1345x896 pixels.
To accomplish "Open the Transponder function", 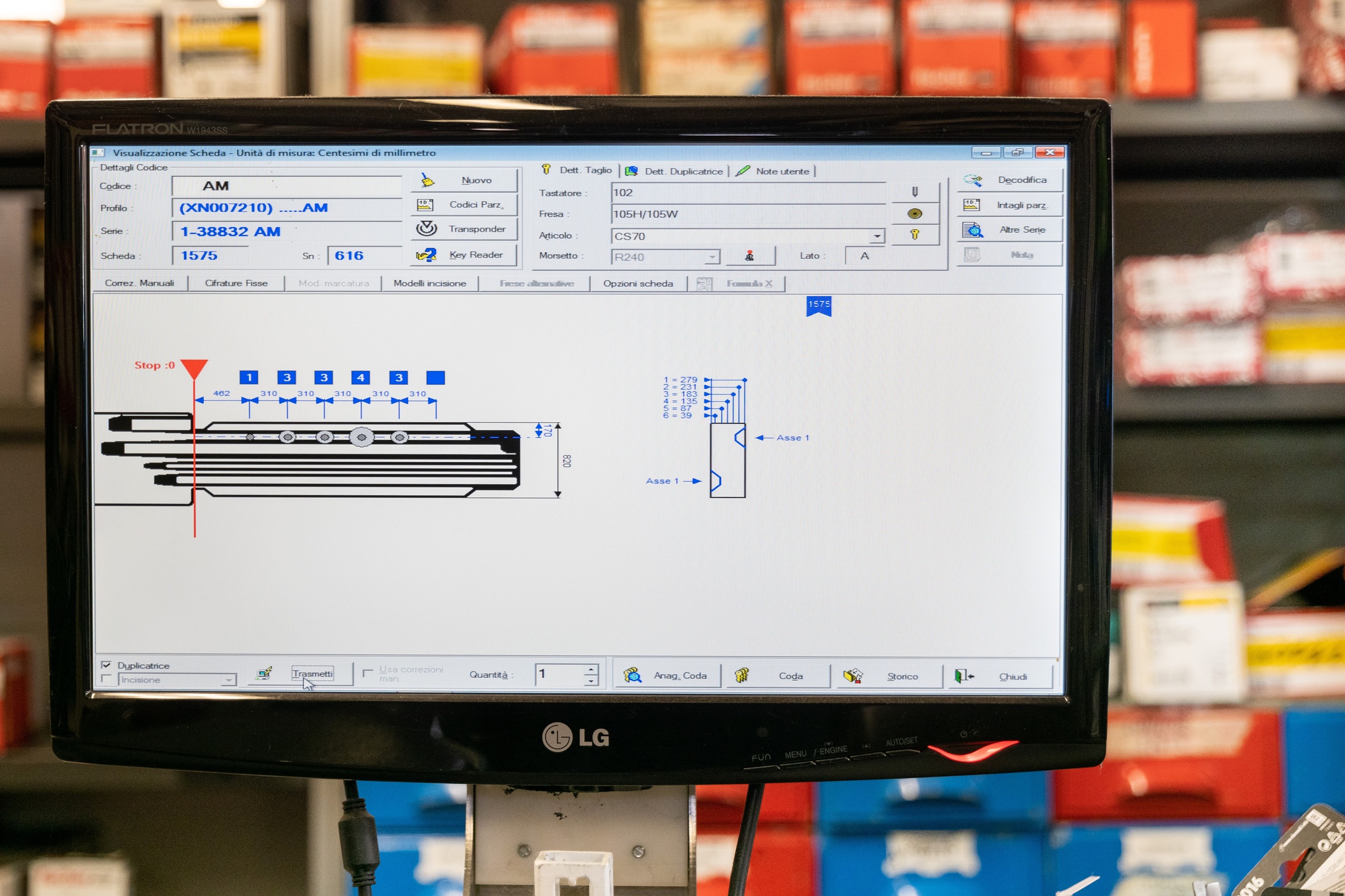I will coord(464,229).
